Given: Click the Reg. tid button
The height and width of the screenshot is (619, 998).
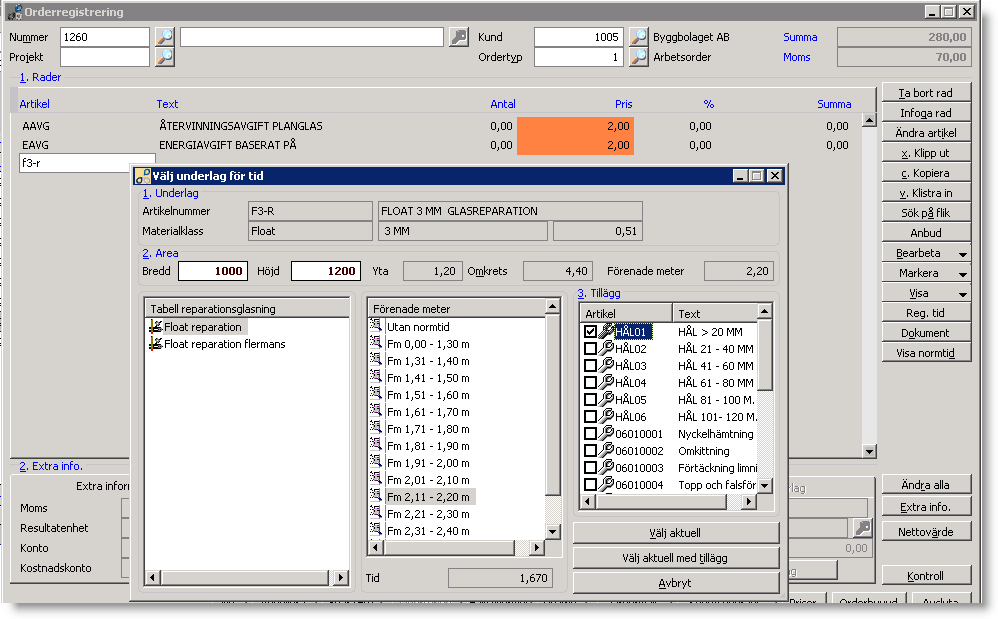Looking at the screenshot, I should point(927,313).
